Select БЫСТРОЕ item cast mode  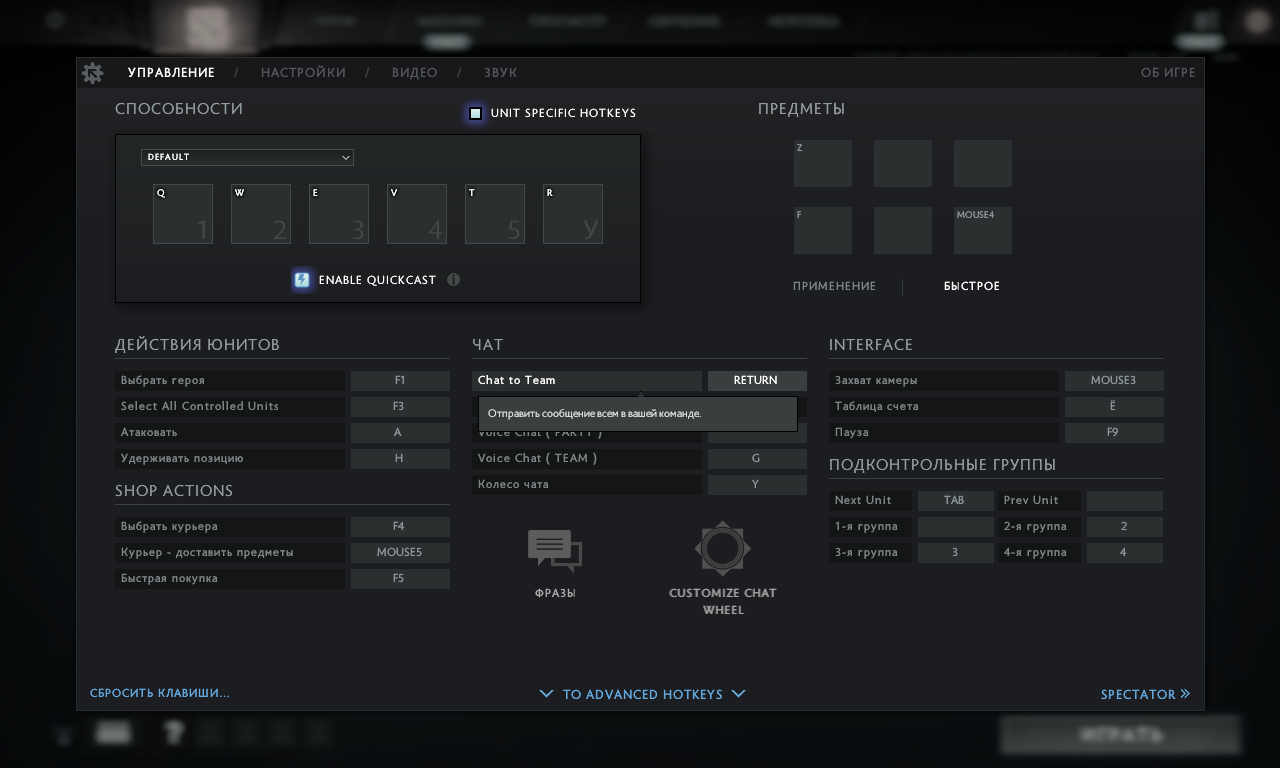[x=971, y=286]
